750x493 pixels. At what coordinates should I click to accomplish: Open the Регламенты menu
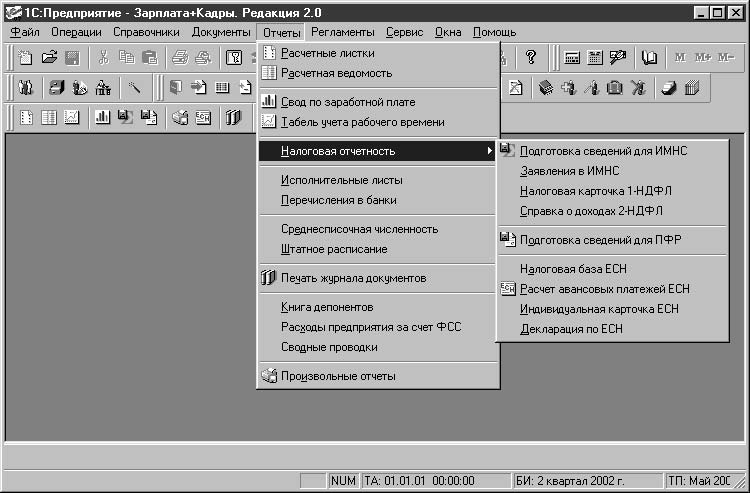[x=343, y=32]
